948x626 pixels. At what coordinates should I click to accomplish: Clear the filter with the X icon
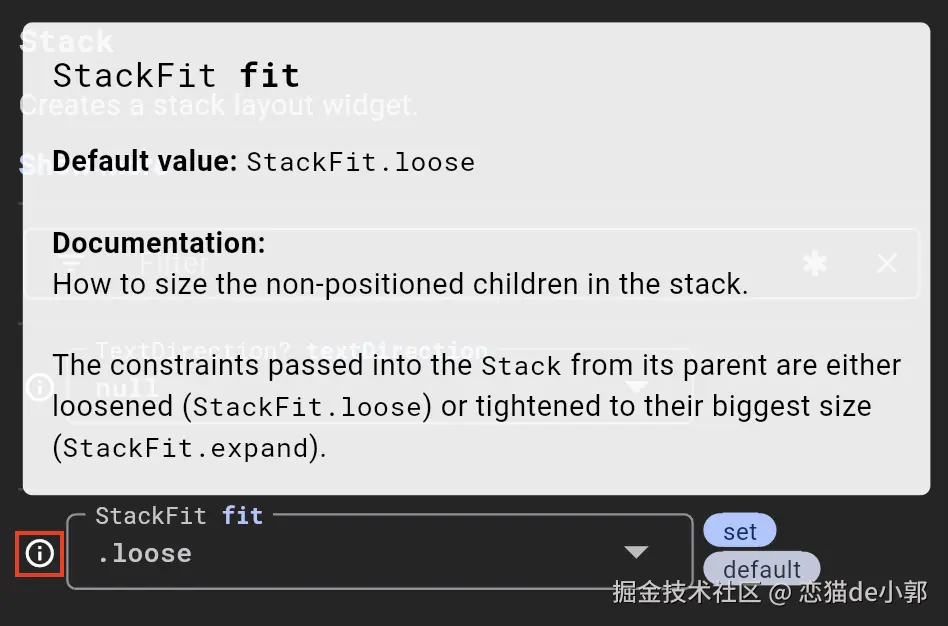[x=887, y=264]
